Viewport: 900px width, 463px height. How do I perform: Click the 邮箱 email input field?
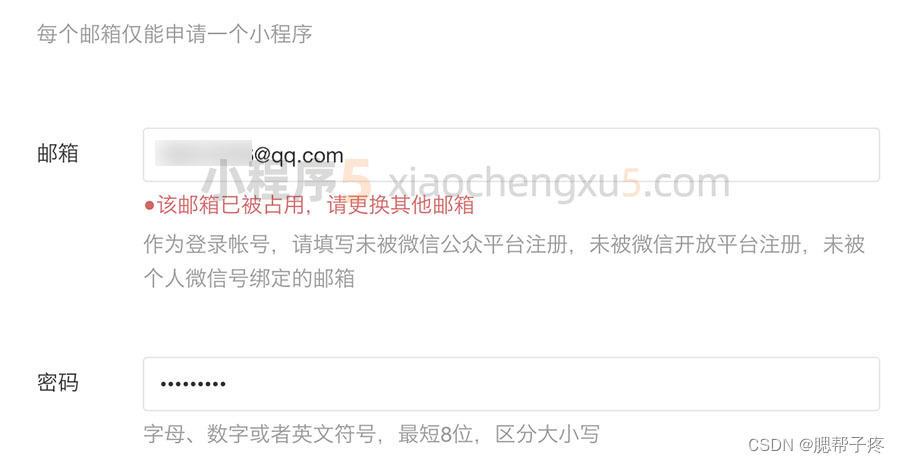[511, 155]
